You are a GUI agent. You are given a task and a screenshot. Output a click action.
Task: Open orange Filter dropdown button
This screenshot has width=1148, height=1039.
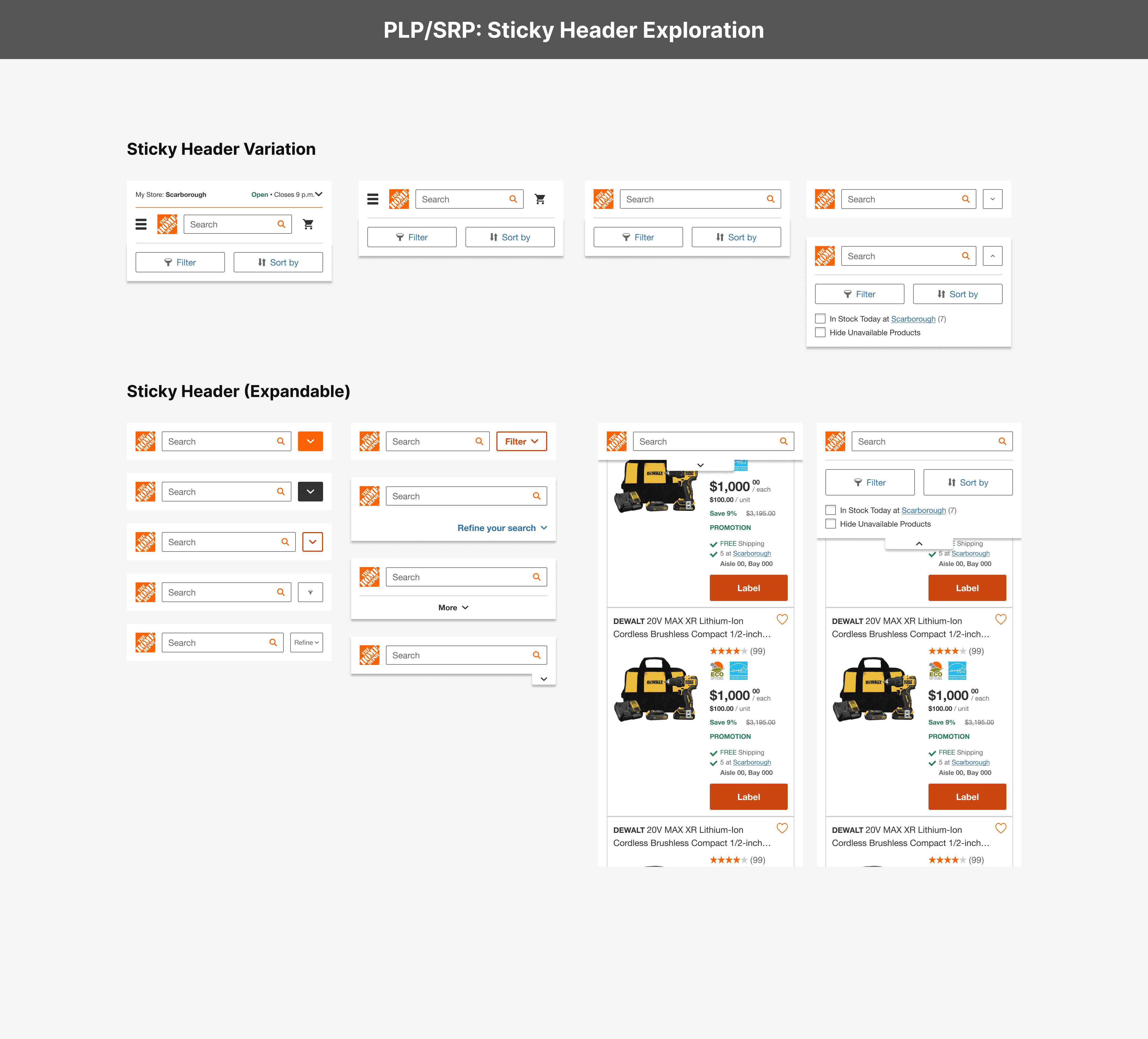521,442
